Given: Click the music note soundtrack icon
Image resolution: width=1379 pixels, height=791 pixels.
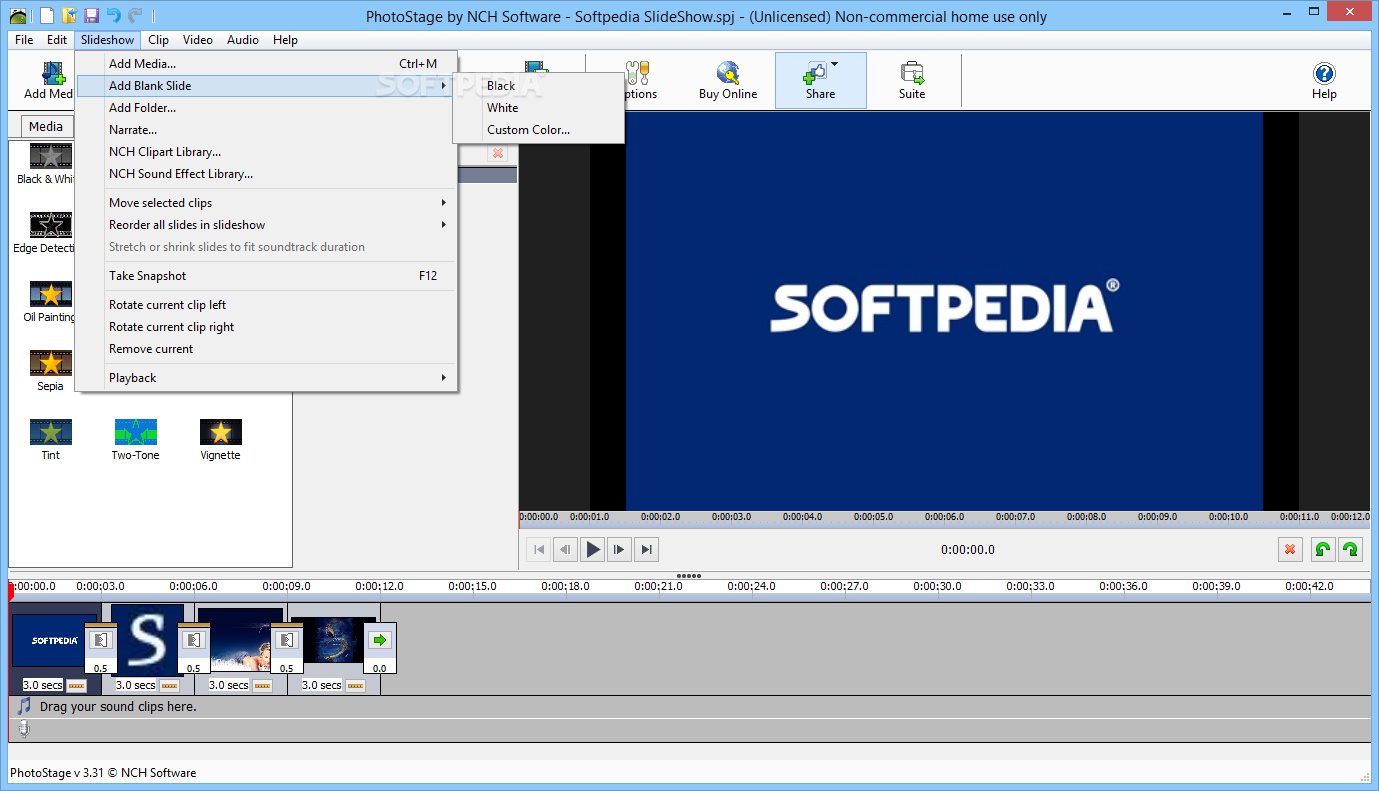Looking at the screenshot, I should [x=24, y=706].
